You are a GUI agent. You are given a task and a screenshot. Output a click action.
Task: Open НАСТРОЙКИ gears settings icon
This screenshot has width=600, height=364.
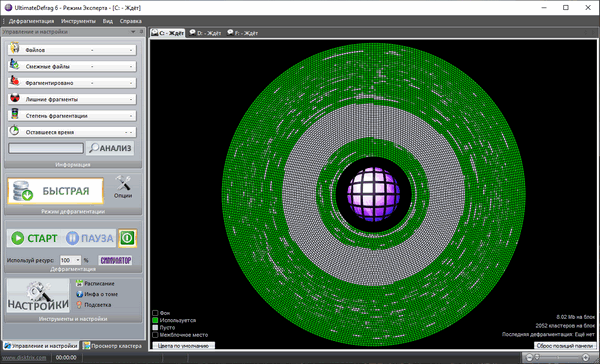(x=38, y=295)
